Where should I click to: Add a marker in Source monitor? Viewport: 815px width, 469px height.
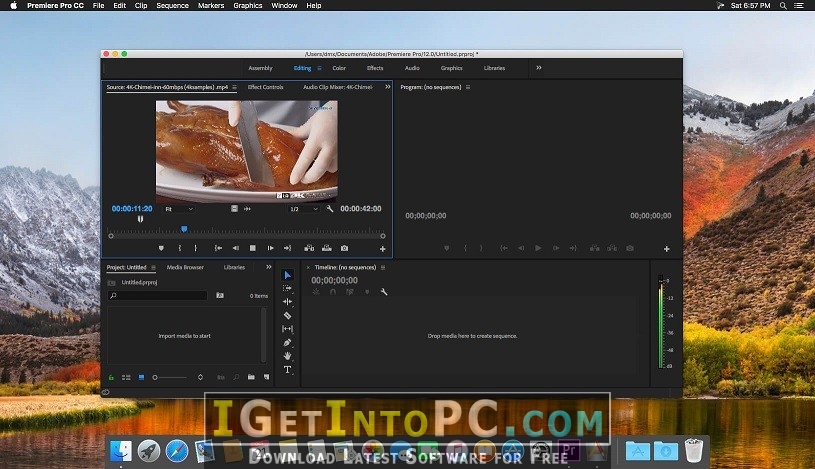161,249
